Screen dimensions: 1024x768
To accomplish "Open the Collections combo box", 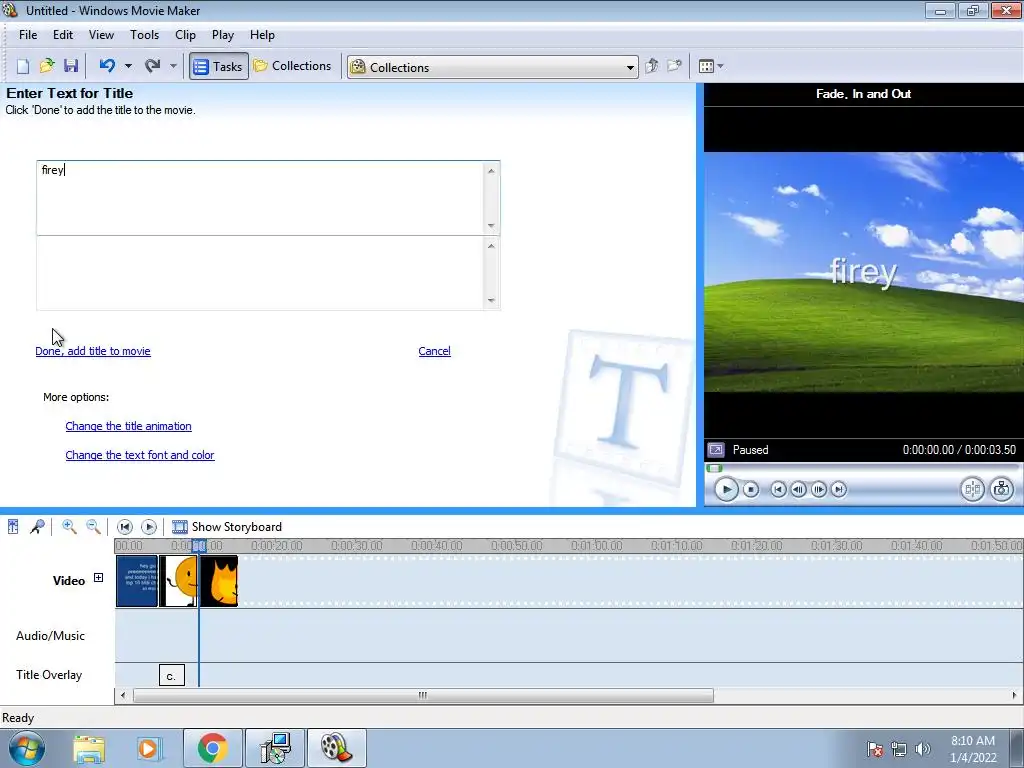I will [492, 67].
